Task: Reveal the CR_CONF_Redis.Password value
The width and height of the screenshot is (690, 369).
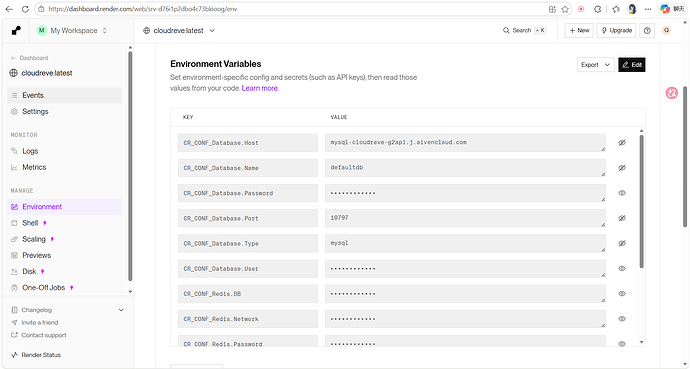Action: [x=622, y=343]
